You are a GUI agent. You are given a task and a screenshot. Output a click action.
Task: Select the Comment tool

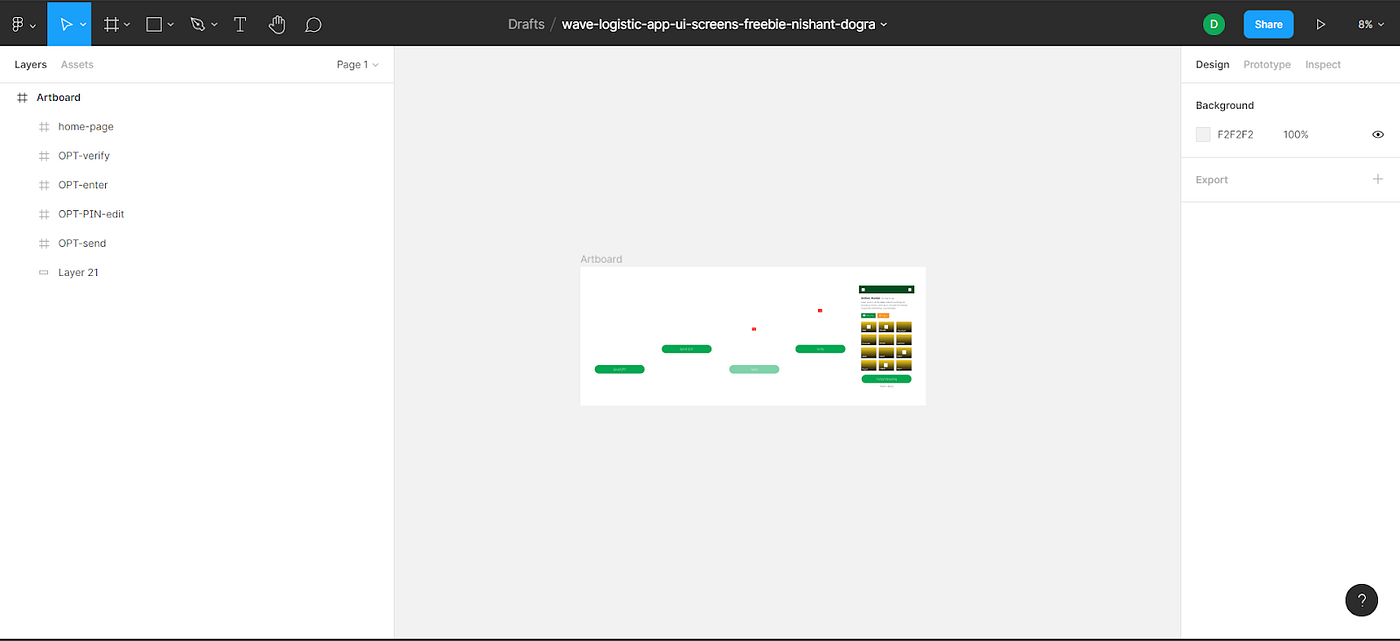(x=313, y=24)
